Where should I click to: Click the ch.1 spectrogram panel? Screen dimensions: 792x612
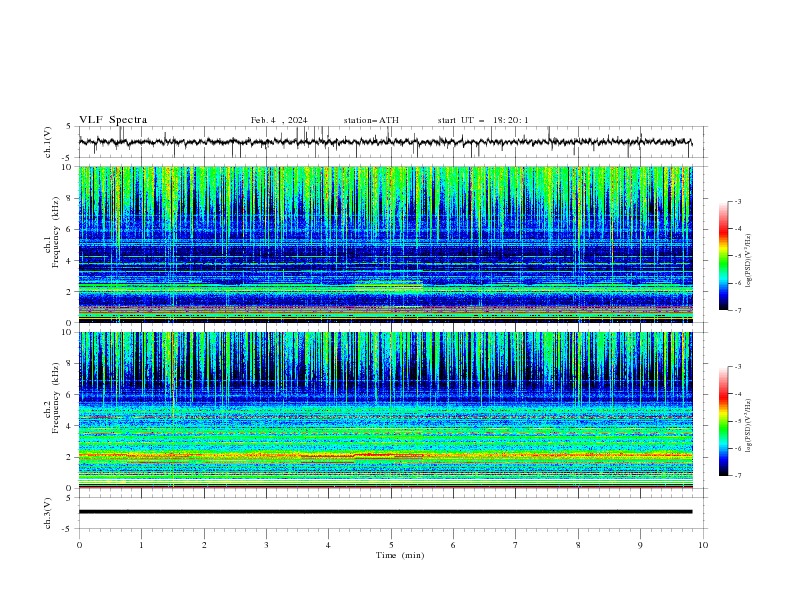click(x=385, y=244)
